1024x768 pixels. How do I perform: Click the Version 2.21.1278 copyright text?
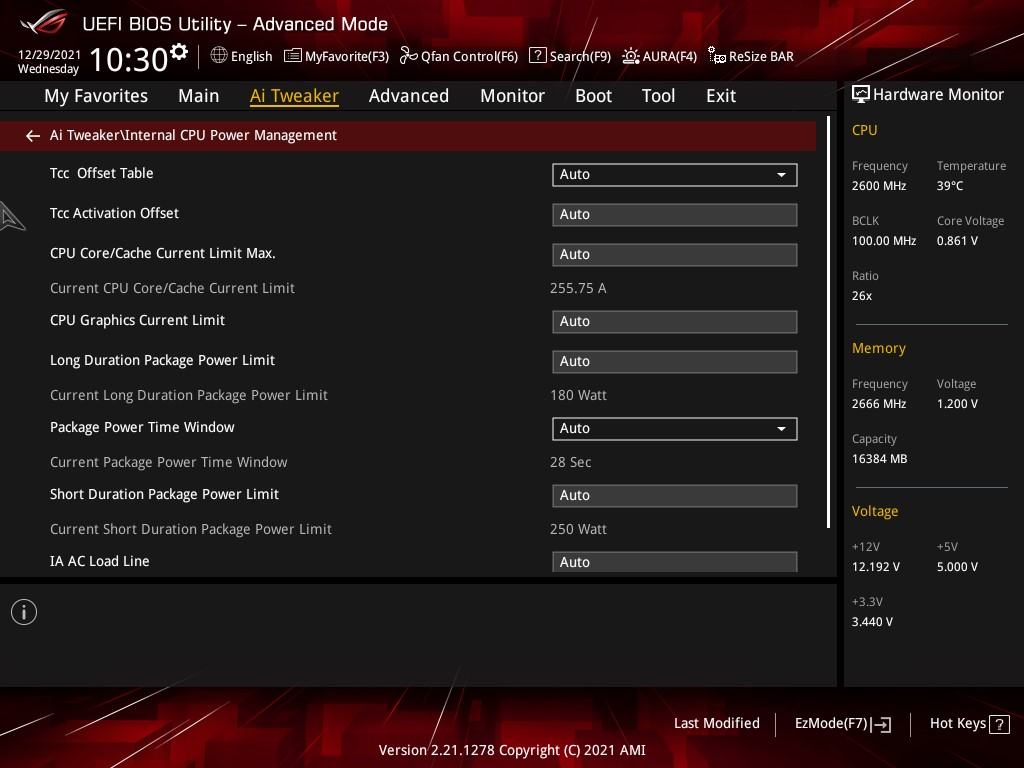click(512, 750)
